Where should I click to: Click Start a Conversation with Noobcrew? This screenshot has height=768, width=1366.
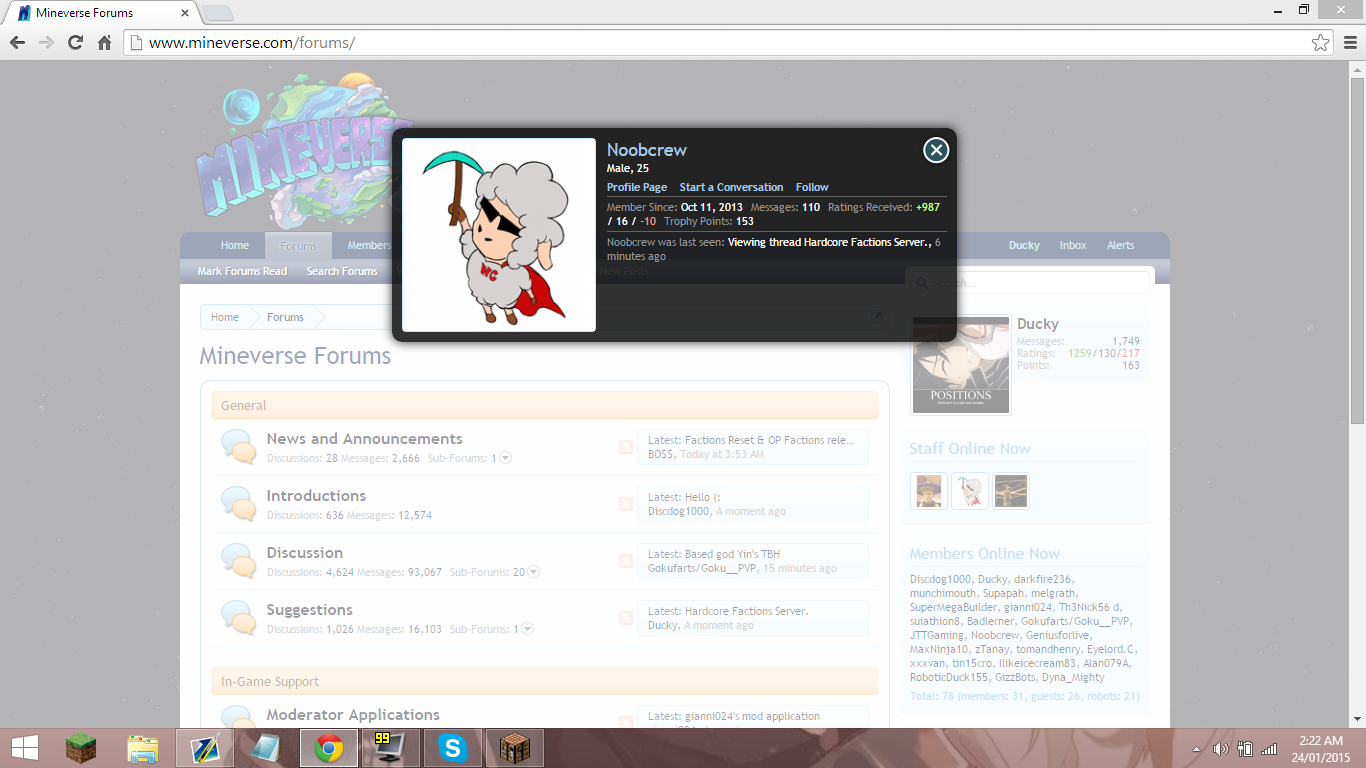click(731, 187)
